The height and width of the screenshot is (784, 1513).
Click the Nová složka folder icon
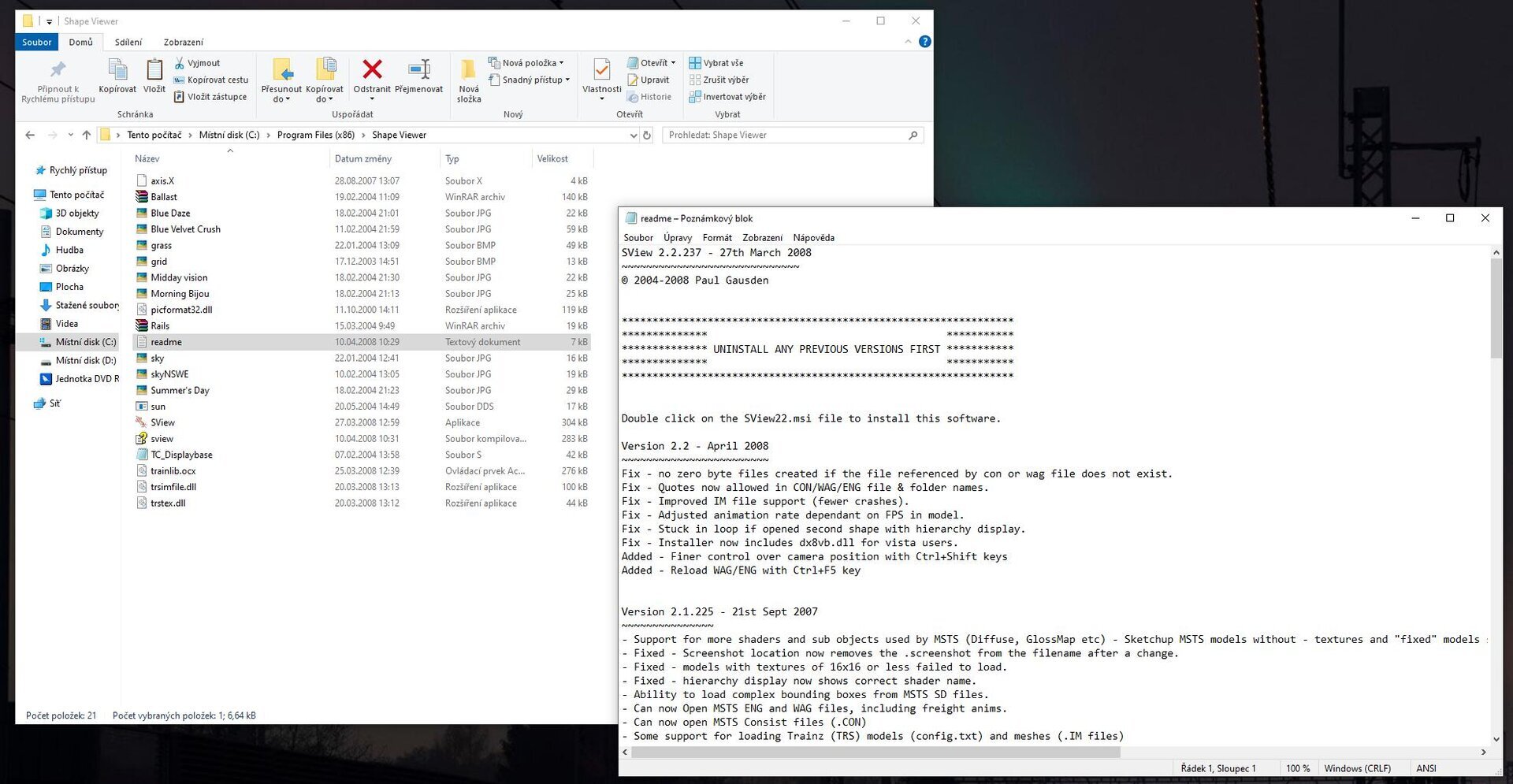pyautogui.click(x=468, y=70)
